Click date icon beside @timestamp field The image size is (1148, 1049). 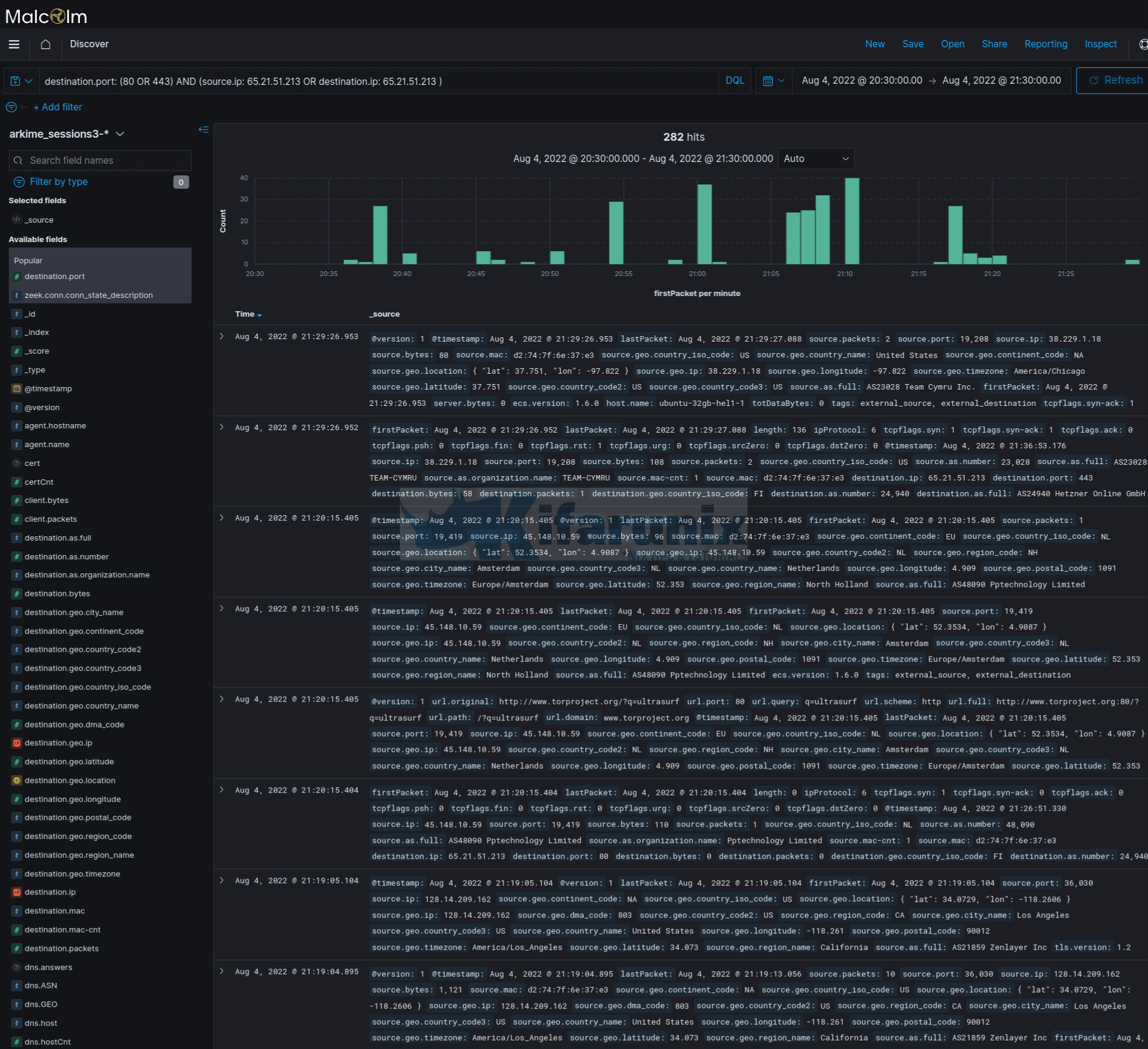[x=17, y=389]
